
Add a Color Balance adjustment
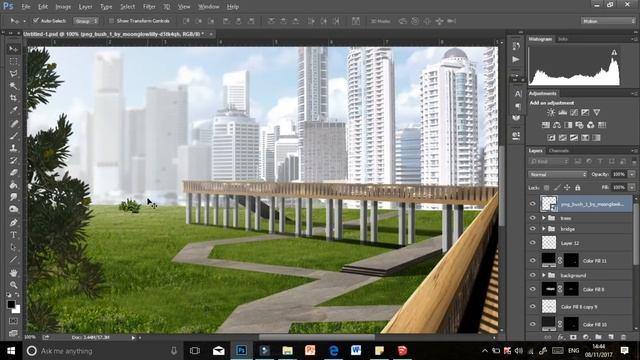click(557, 125)
